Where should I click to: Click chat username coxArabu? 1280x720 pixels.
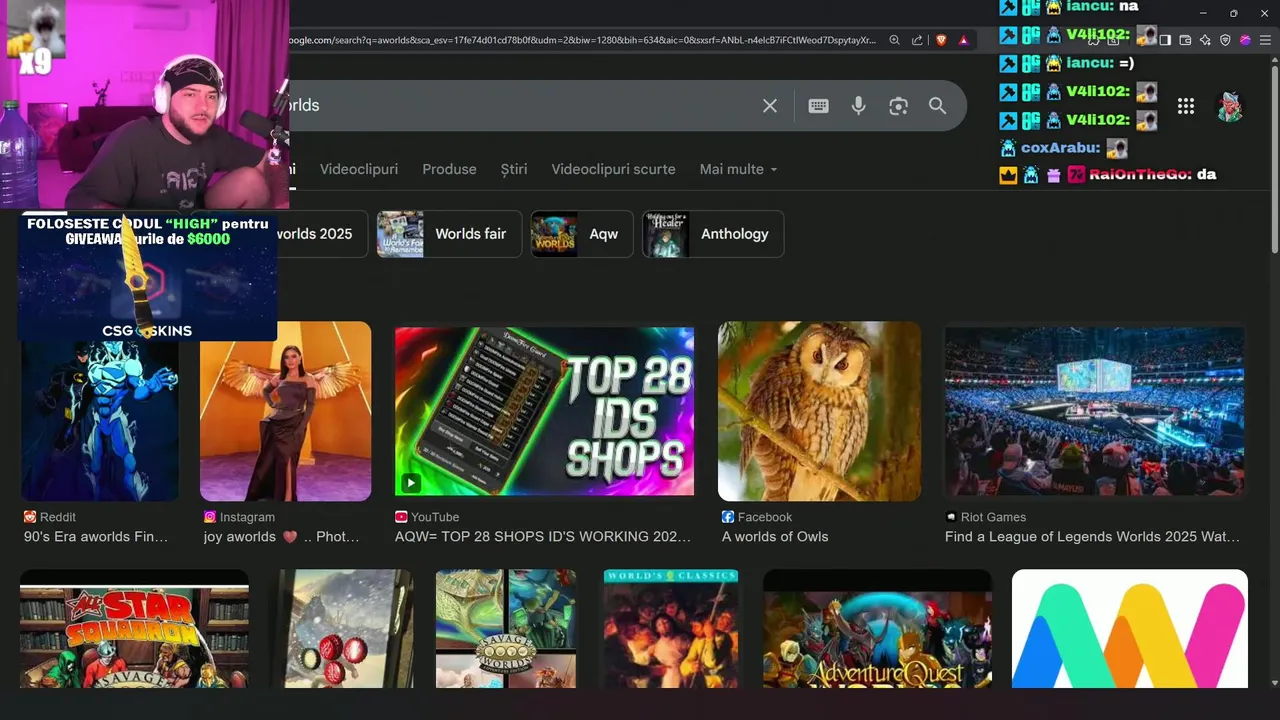[1060, 148]
